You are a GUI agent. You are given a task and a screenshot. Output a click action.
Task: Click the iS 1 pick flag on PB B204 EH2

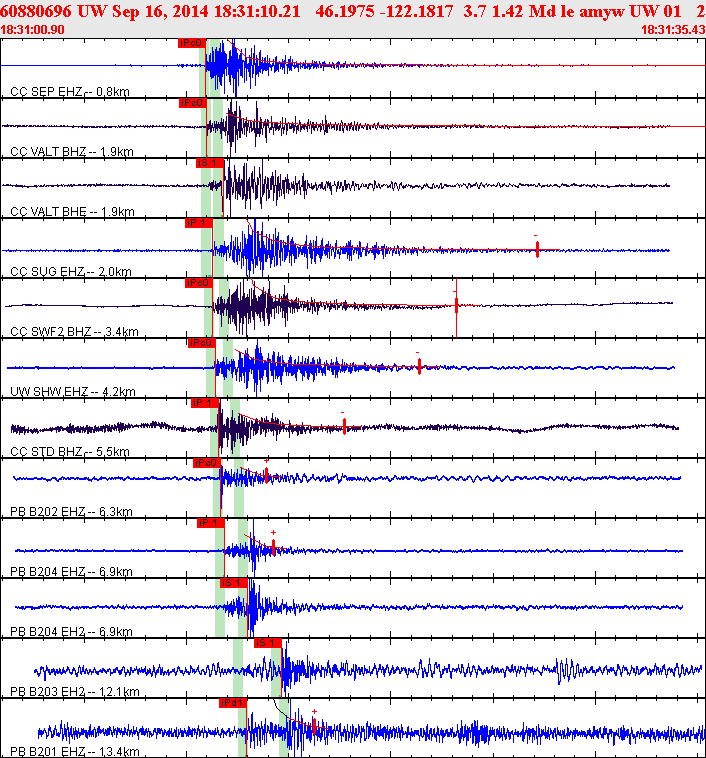click(234, 583)
